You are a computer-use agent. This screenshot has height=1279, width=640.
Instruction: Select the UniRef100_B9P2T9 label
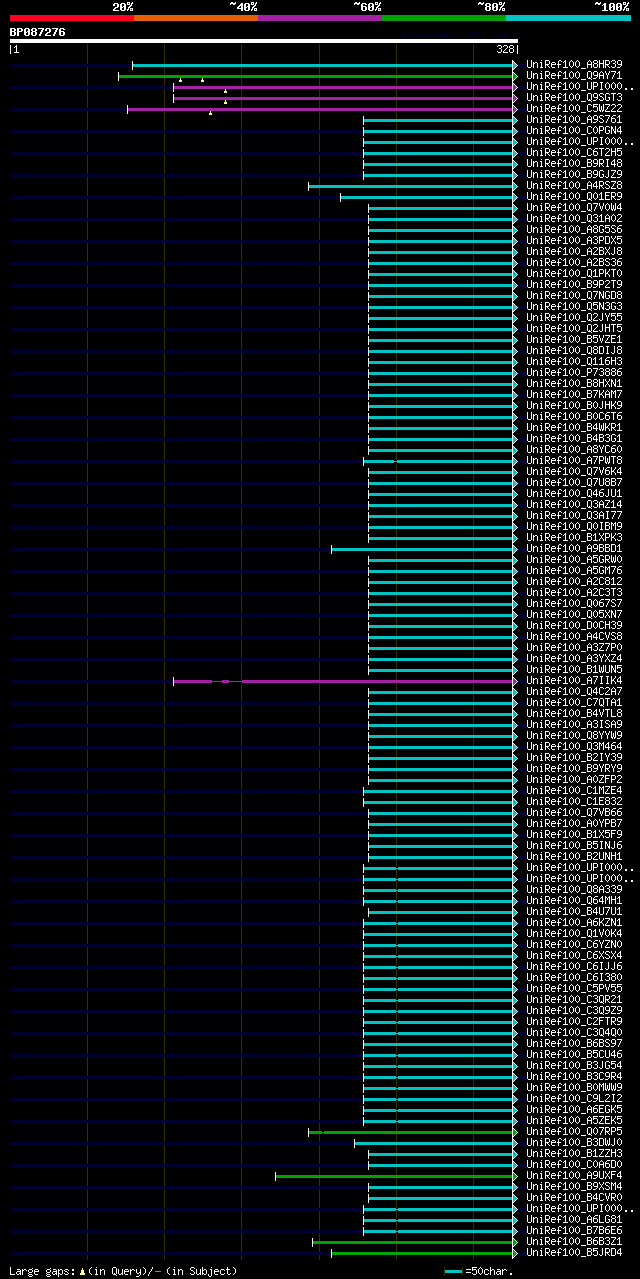pos(574,284)
